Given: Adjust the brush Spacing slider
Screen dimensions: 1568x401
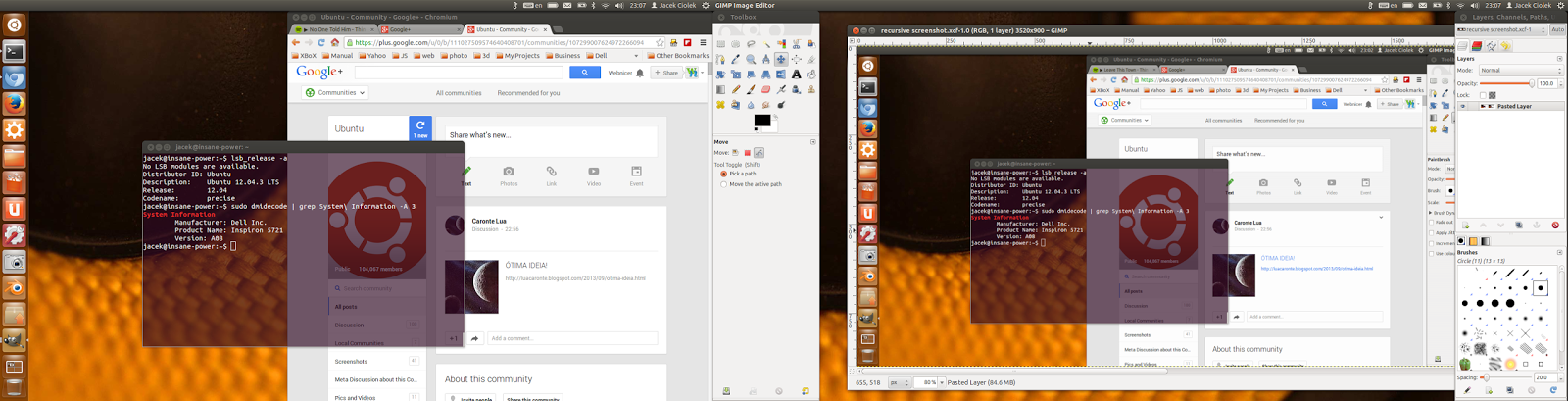Looking at the screenshot, I should click(x=1505, y=376).
